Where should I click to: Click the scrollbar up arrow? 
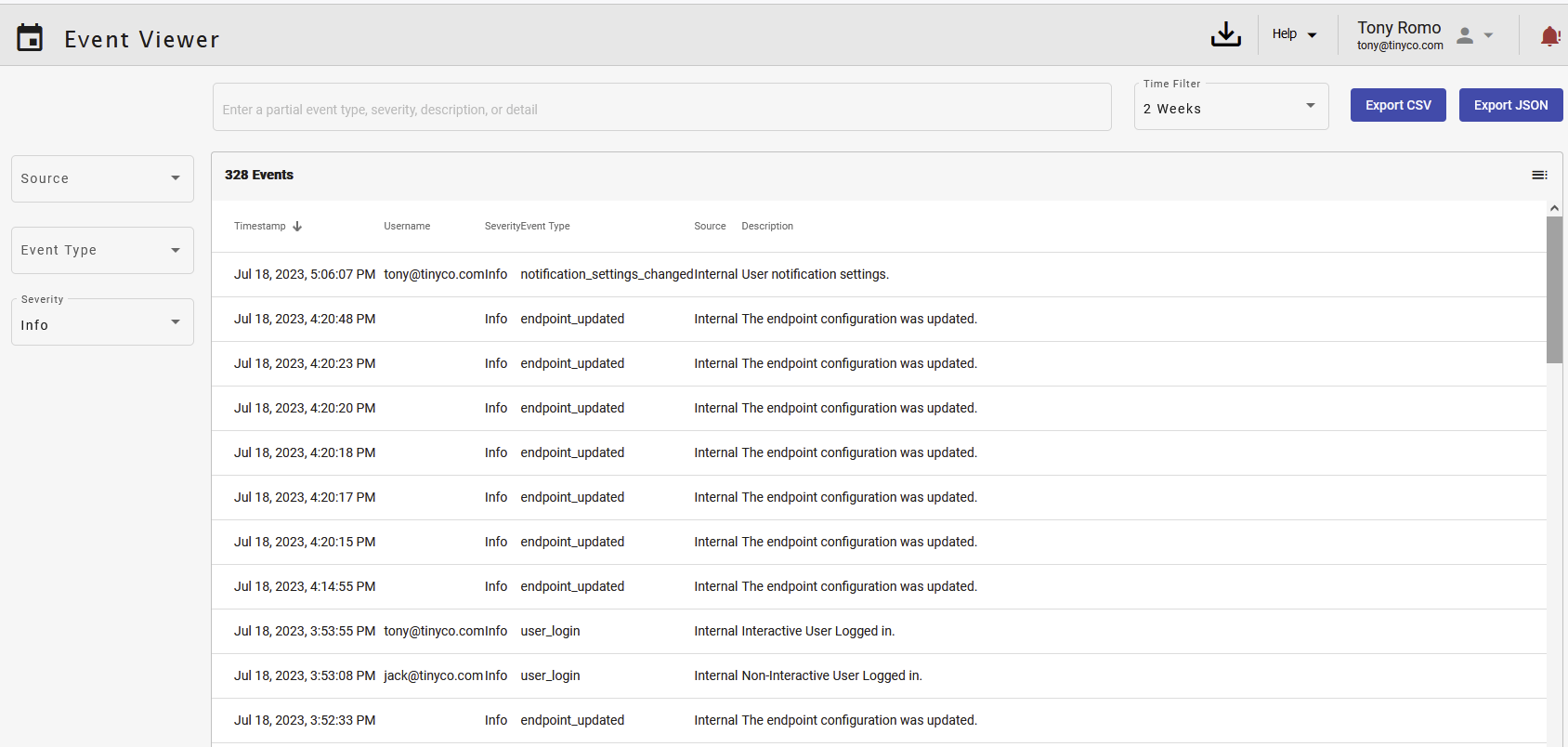1554,209
